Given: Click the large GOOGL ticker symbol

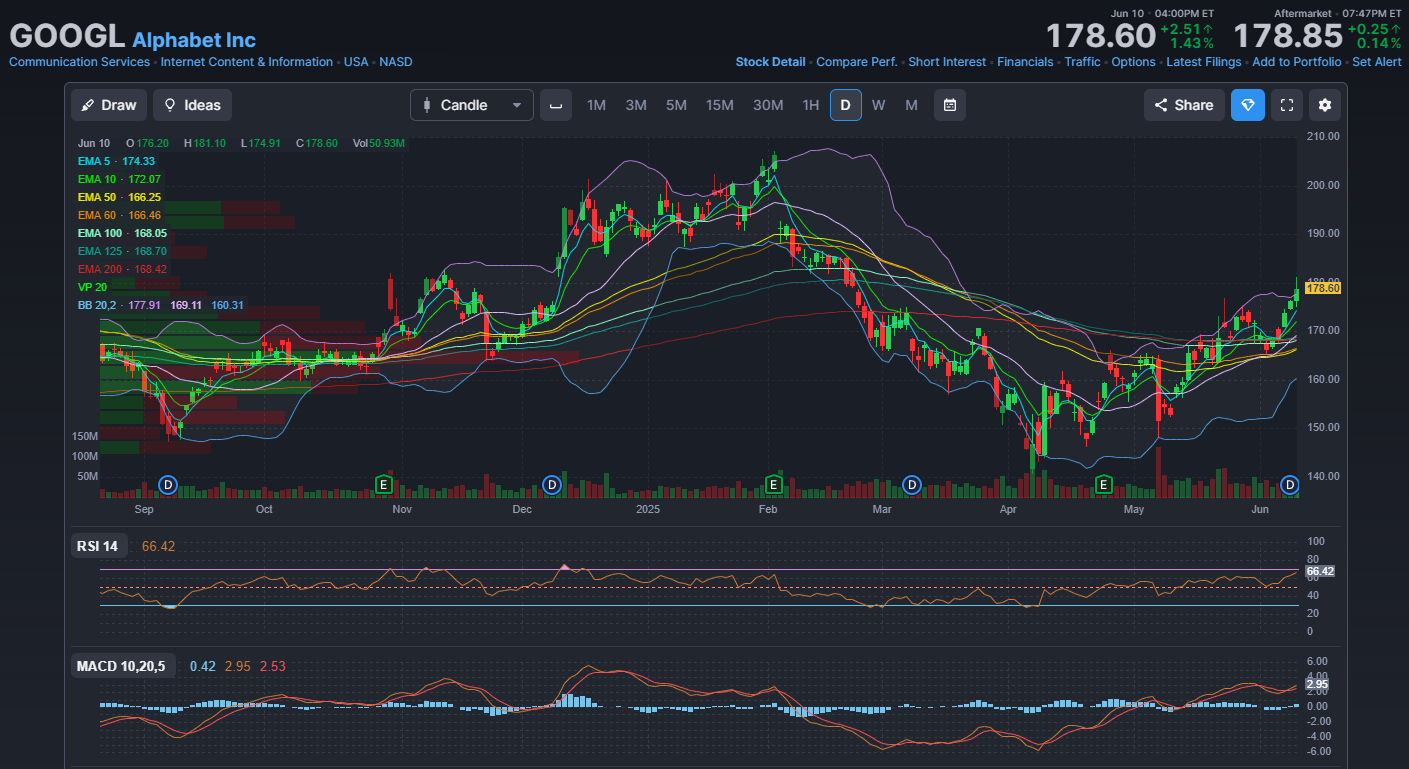Looking at the screenshot, I should (x=67, y=36).
